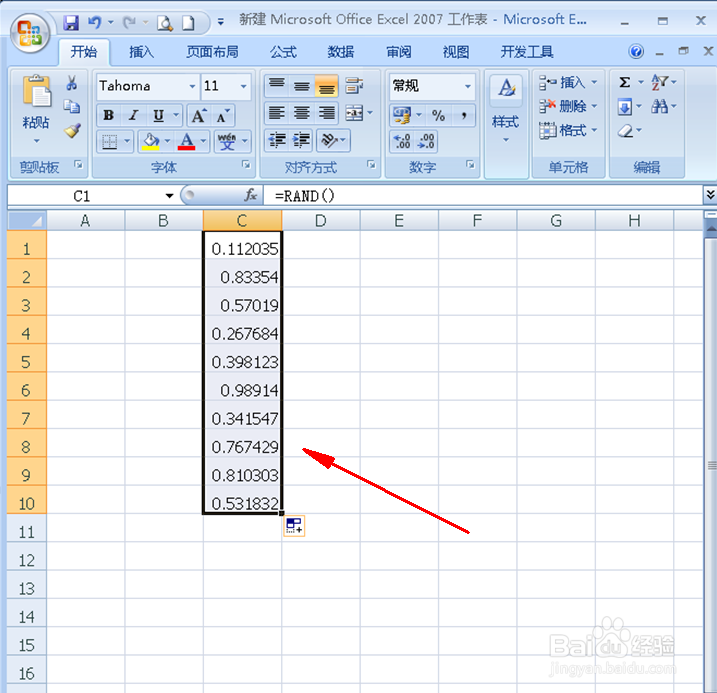Viewport: 717px width, 693px height.
Task: Open the 数据 tab
Action: point(341,52)
